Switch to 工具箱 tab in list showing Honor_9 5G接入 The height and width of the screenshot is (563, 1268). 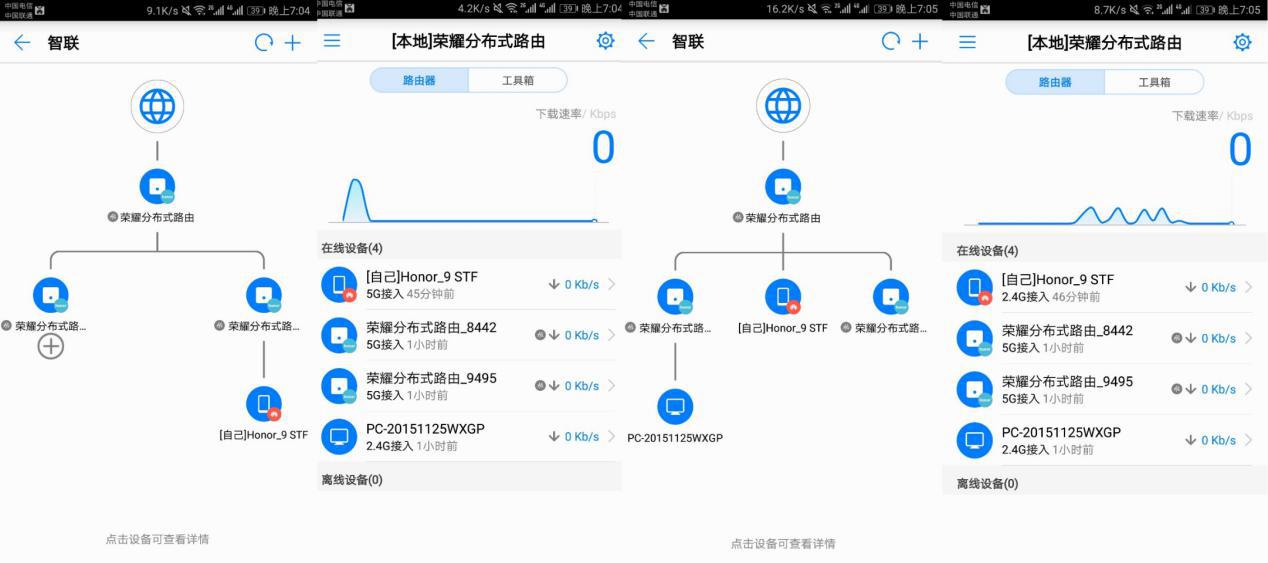[518, 80]
